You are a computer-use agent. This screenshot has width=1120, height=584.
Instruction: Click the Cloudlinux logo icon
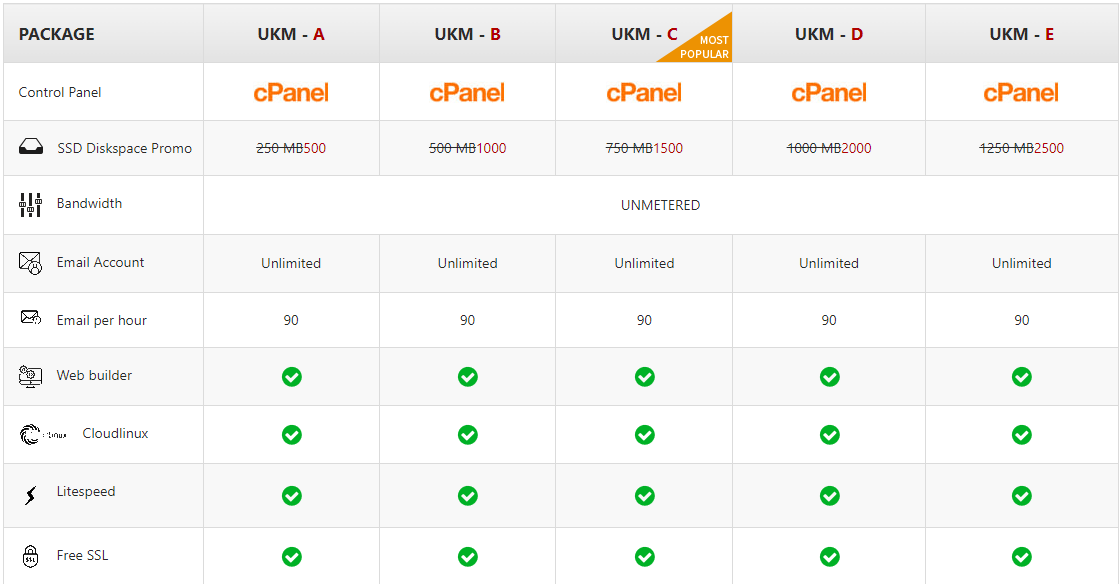click(x=43, y=434)
